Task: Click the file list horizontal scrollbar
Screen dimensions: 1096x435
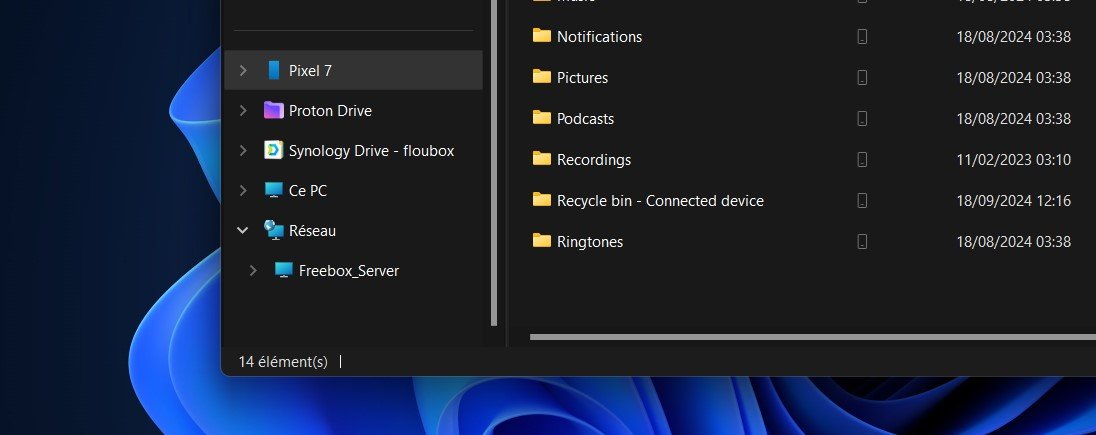Action: [x=813, y=337]
